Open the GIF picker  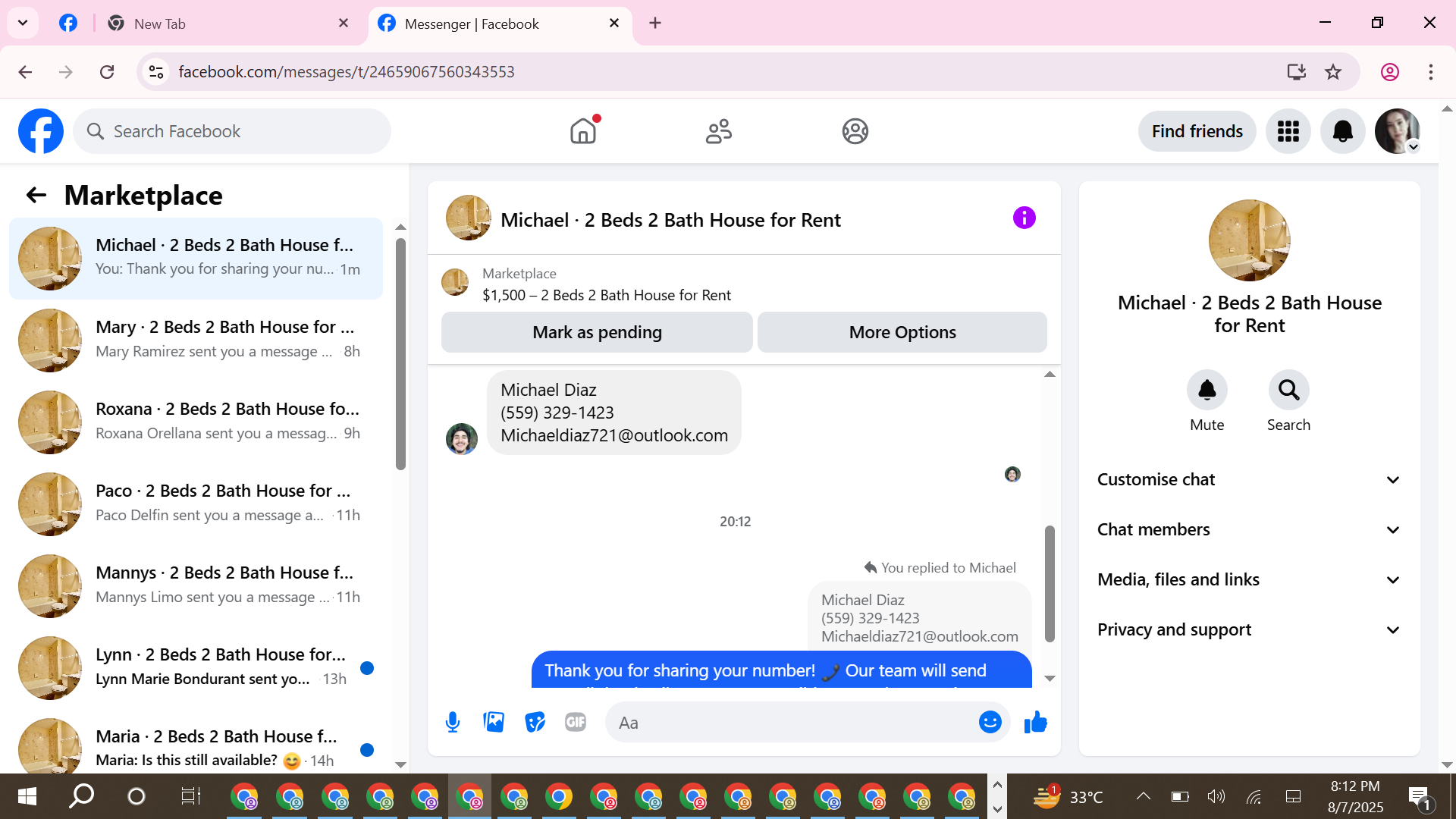pos(576,723)
